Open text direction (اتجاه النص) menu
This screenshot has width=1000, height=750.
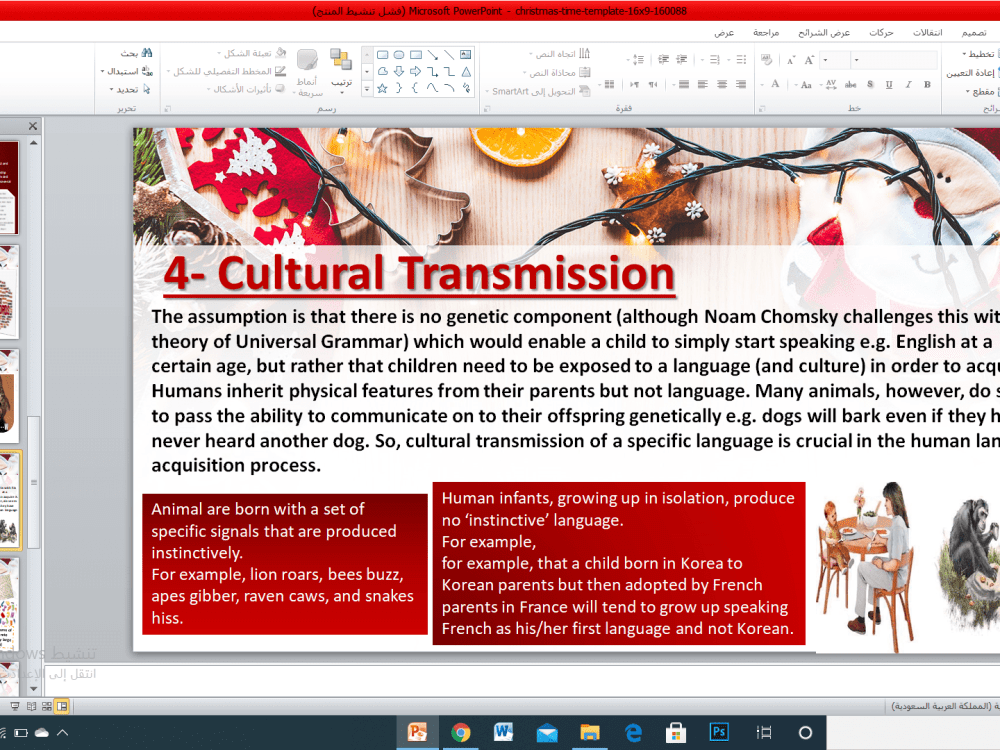(559, 54)
